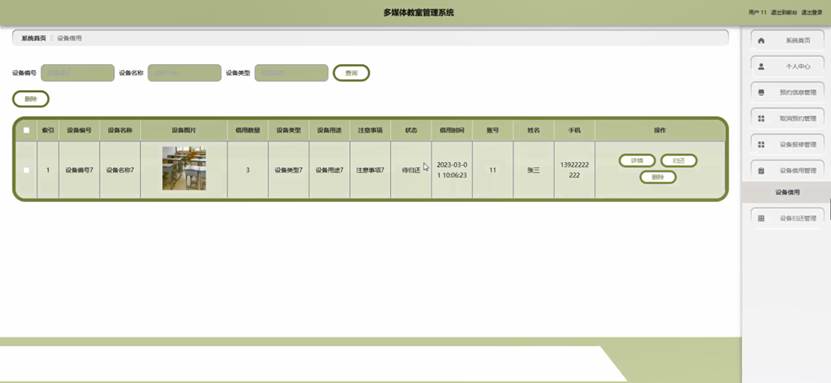The height and width of the screenshot is (383, 831).
Task: Click the 删除 button in the row's 操作 column
Action: (658, 177)
